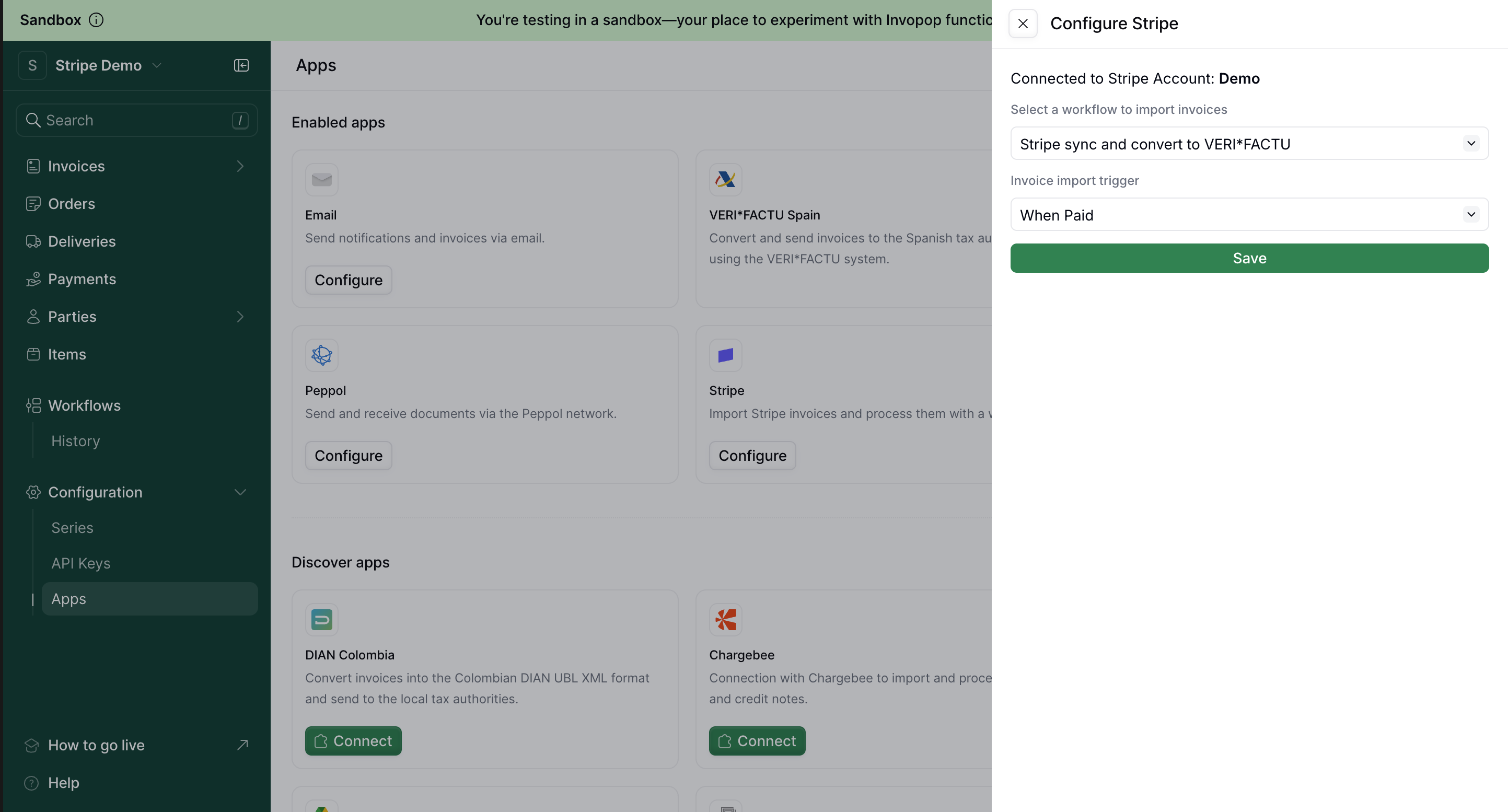
Task: Connect the Chargebee integration
Action: point(756,740)
